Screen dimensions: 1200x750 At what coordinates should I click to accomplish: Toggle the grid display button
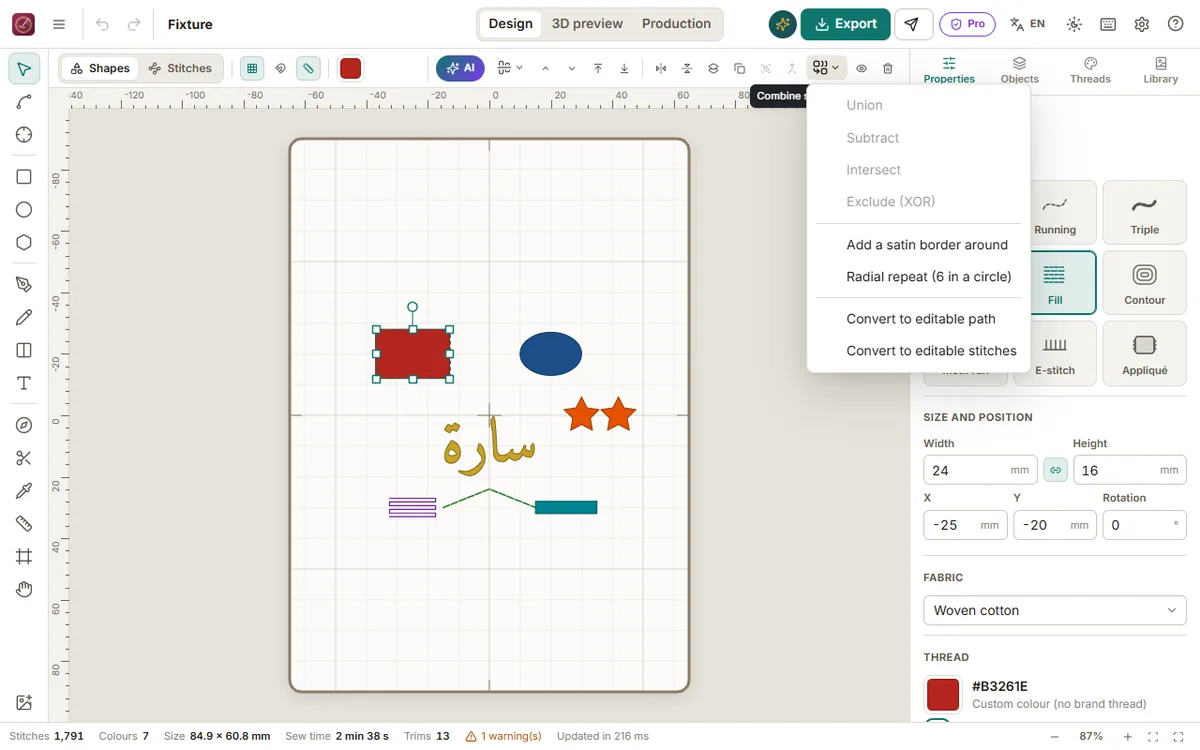coord(252,68)
